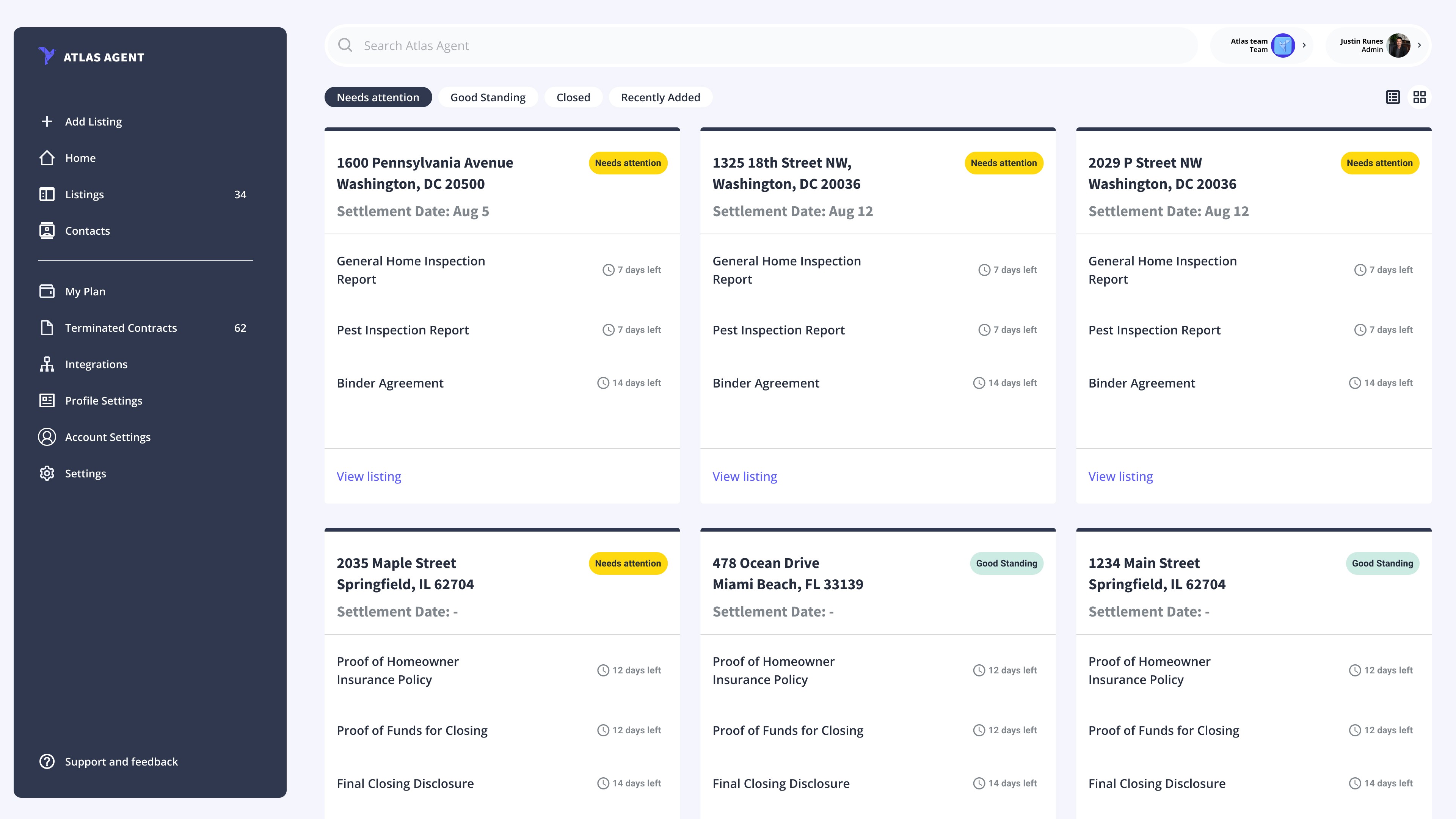This screenshot has height=819, width=1456.
Task: Select the Closed filter tab
Action: pos(573,97)
